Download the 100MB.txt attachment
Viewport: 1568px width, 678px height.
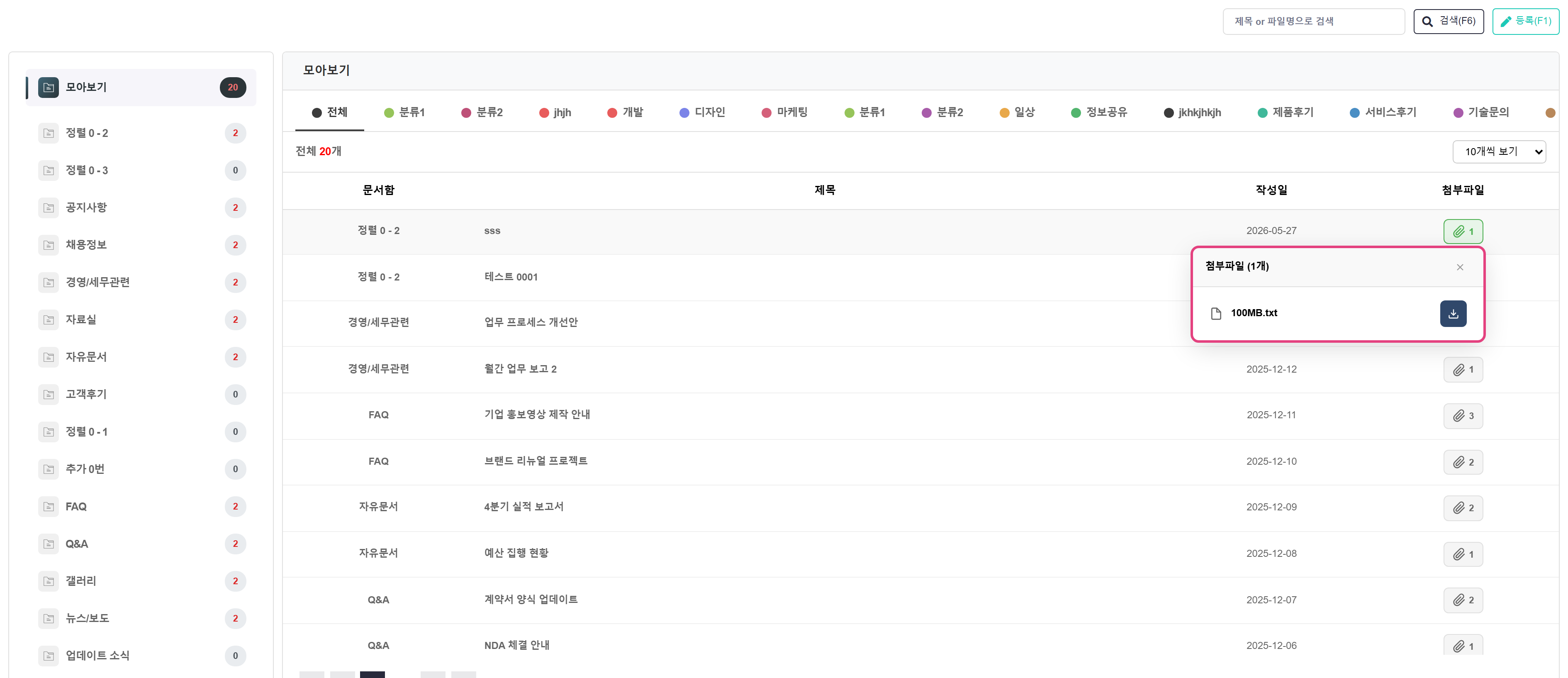[x=1453, y=313]
